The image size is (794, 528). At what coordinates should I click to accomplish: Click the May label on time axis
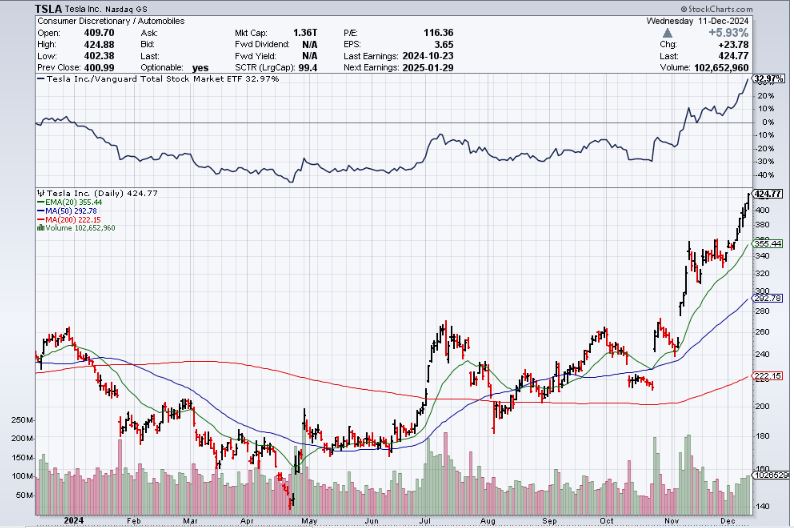309,521
